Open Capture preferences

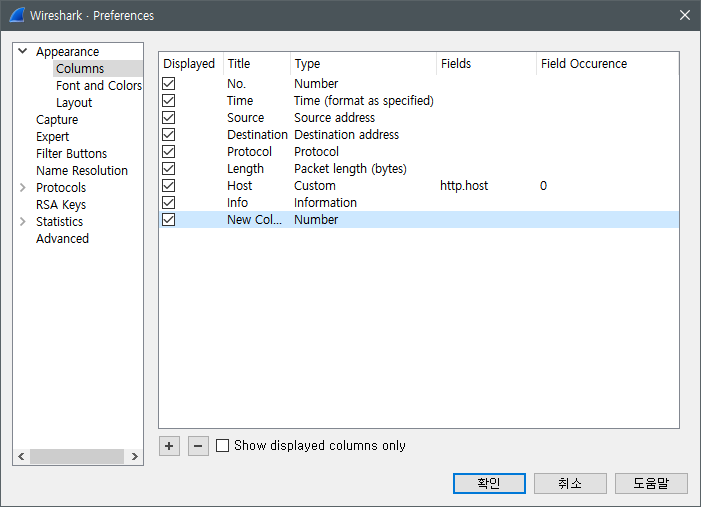tap(57, 120)
